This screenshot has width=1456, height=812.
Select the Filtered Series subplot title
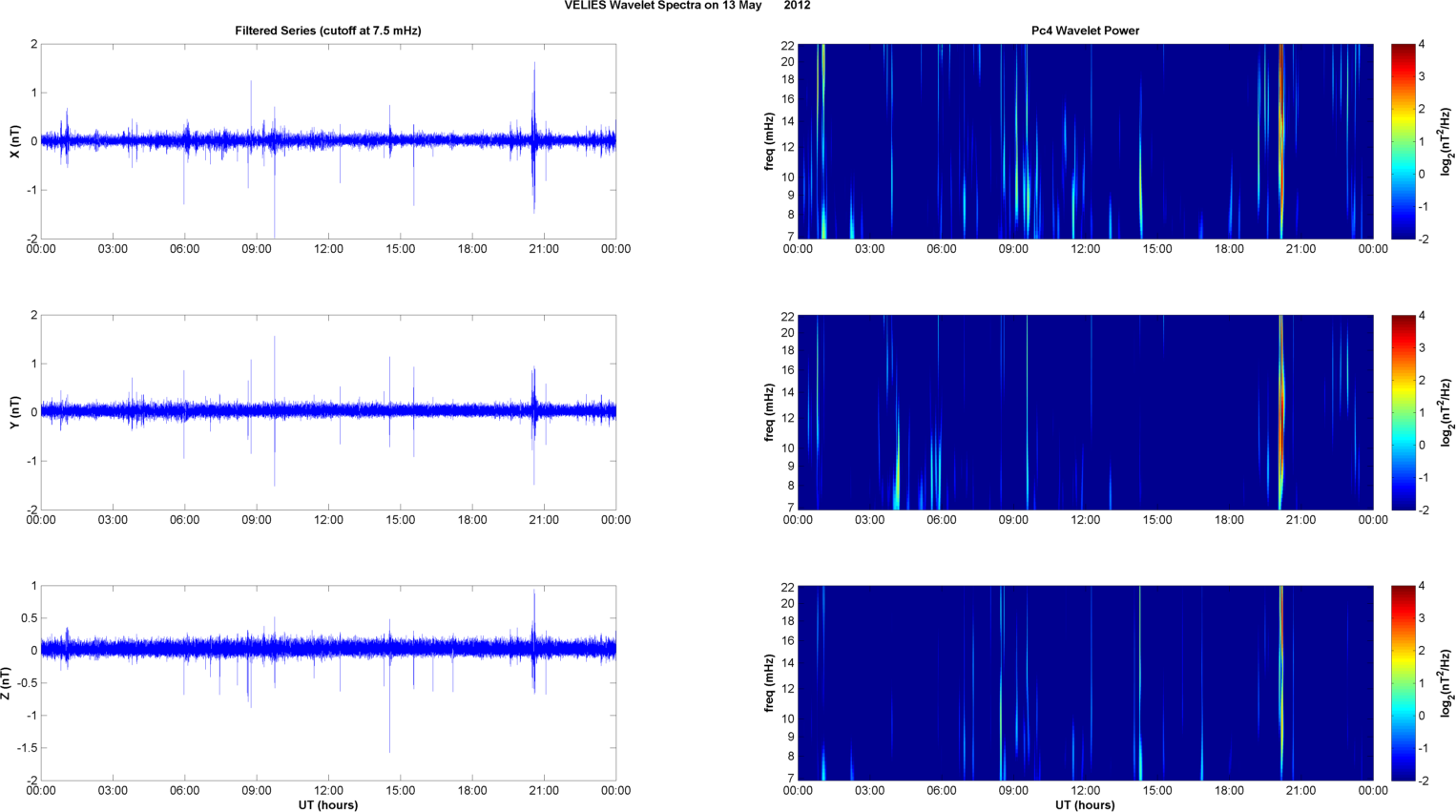click(327, 31)
